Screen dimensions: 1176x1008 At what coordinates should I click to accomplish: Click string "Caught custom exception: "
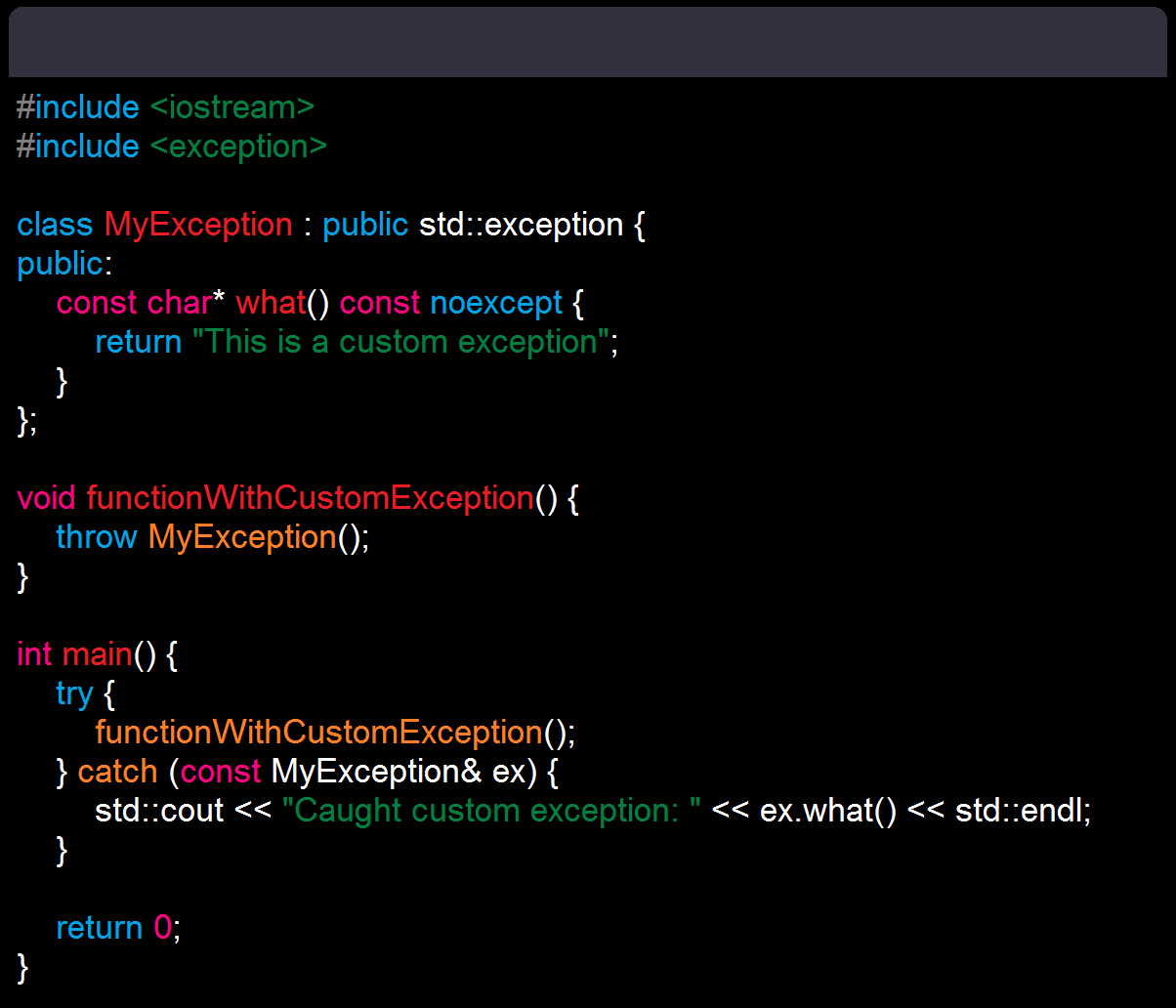[492, 811]
